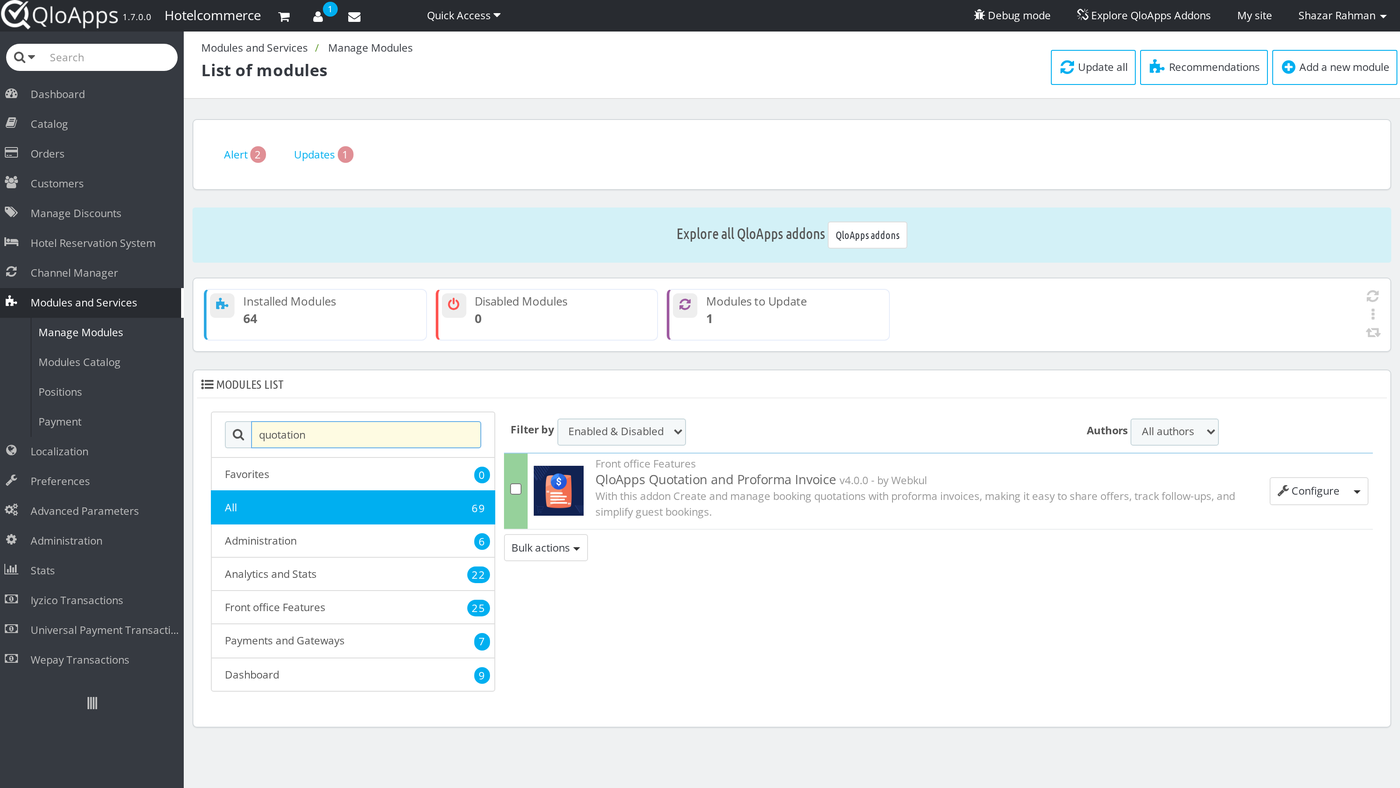Select the Favorites category
Image resolution: width=1400 pixels, height=788 pixels.
click(x=353, y=474)
